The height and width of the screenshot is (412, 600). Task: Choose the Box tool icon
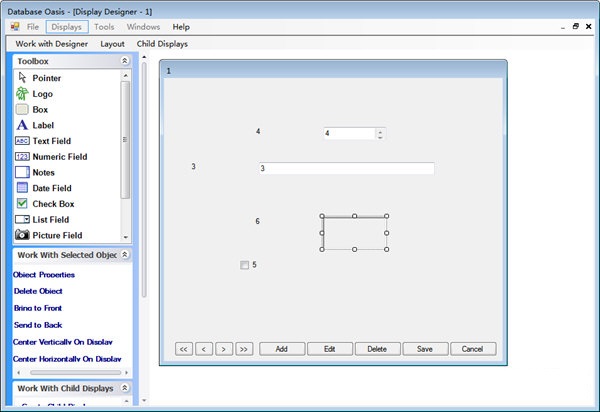pos(22,109)
